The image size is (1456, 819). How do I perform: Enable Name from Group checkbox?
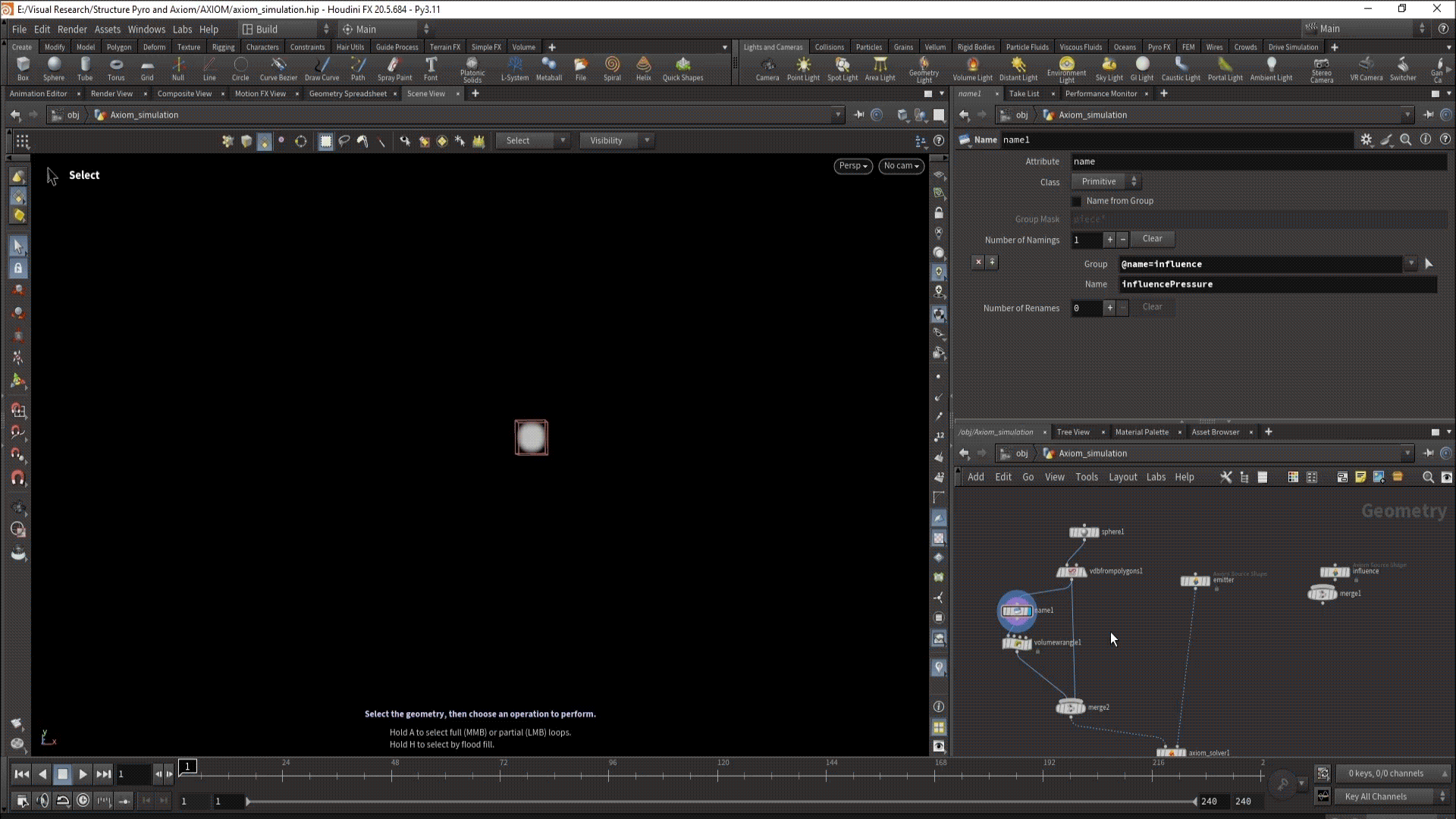1076,201
